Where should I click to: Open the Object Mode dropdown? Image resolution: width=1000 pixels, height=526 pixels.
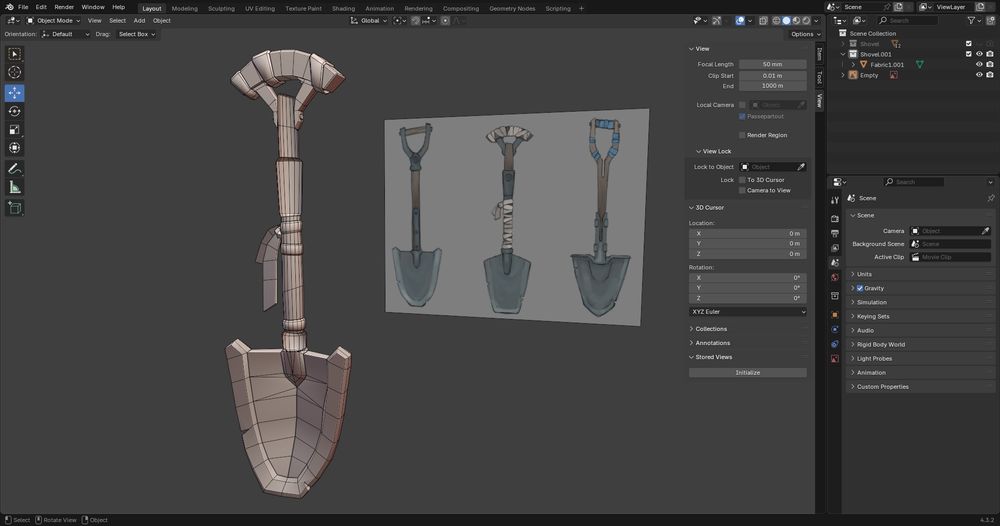coord(52,20)
